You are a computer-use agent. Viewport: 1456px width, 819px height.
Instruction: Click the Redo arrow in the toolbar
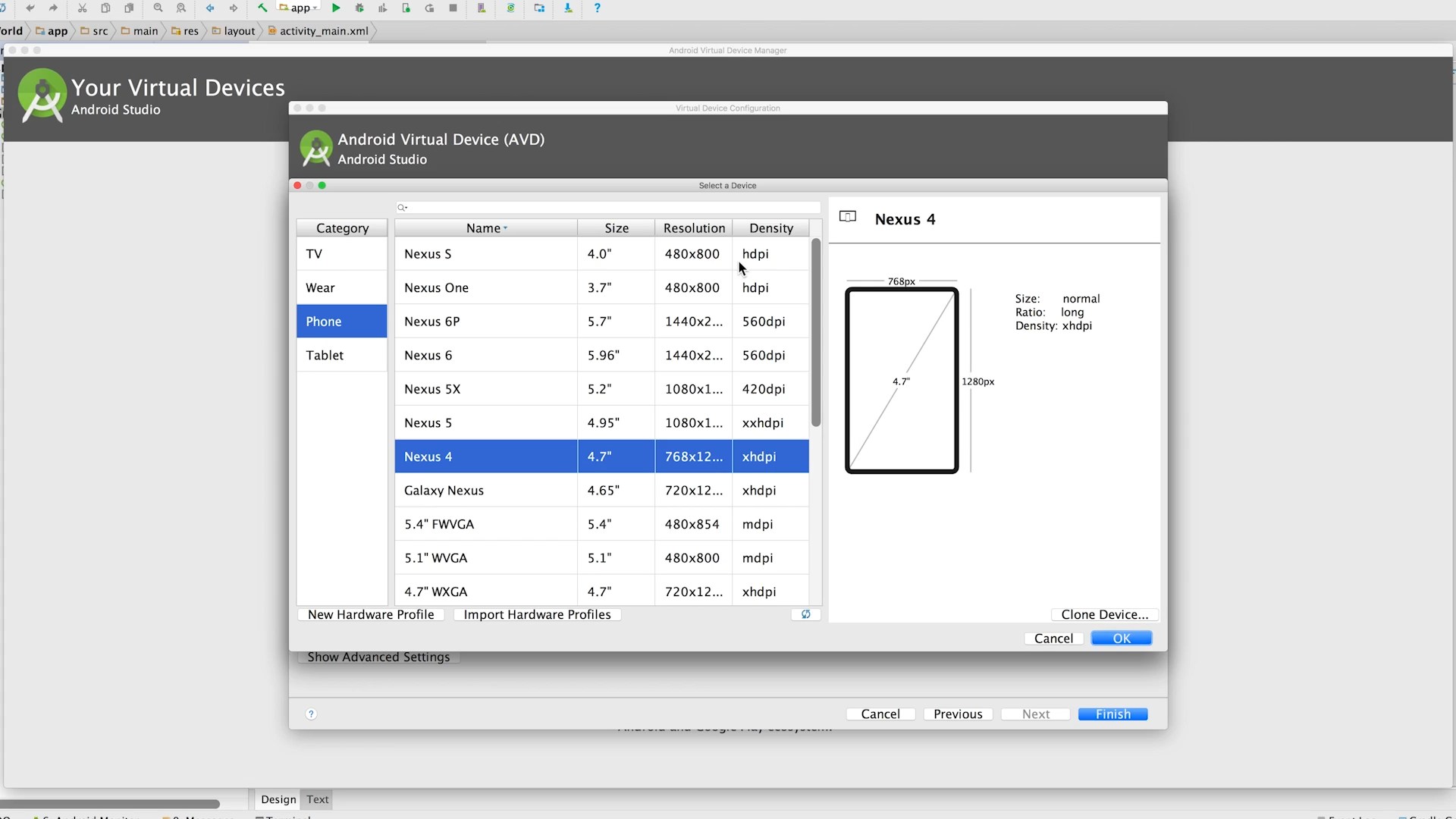[x=53, y=8]
